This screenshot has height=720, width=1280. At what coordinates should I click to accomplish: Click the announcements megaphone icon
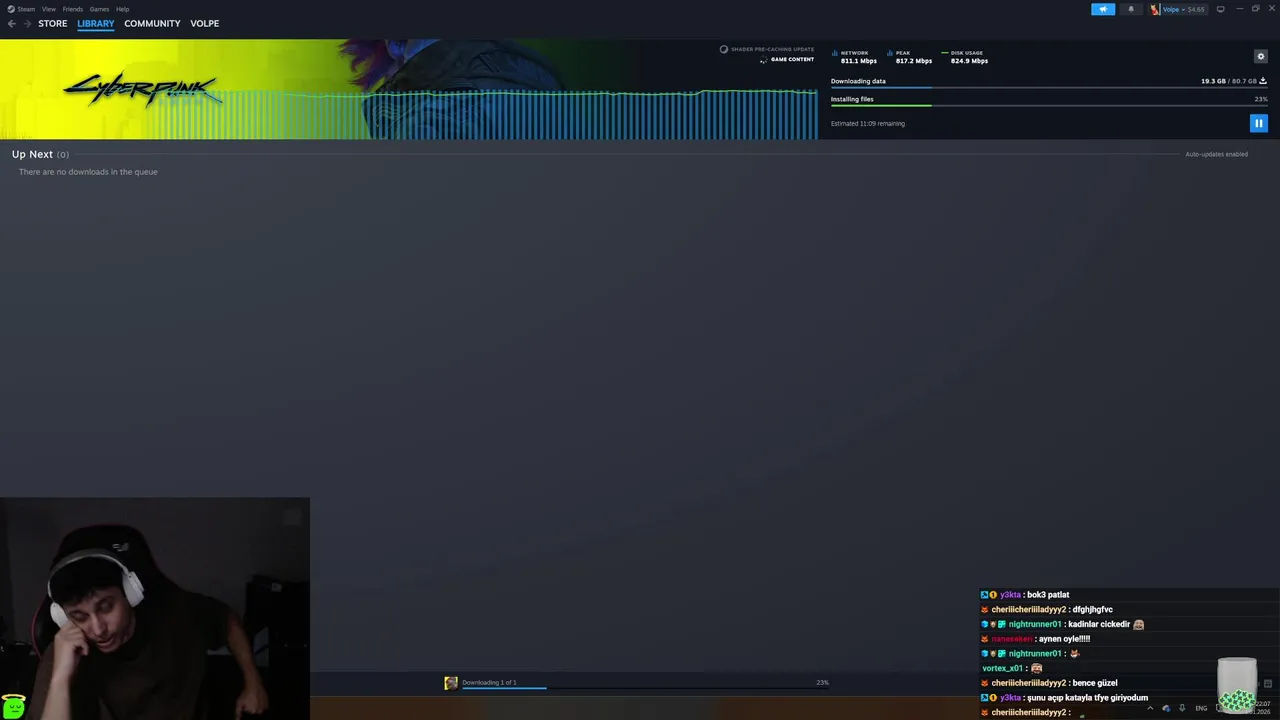pos(1103,9)
